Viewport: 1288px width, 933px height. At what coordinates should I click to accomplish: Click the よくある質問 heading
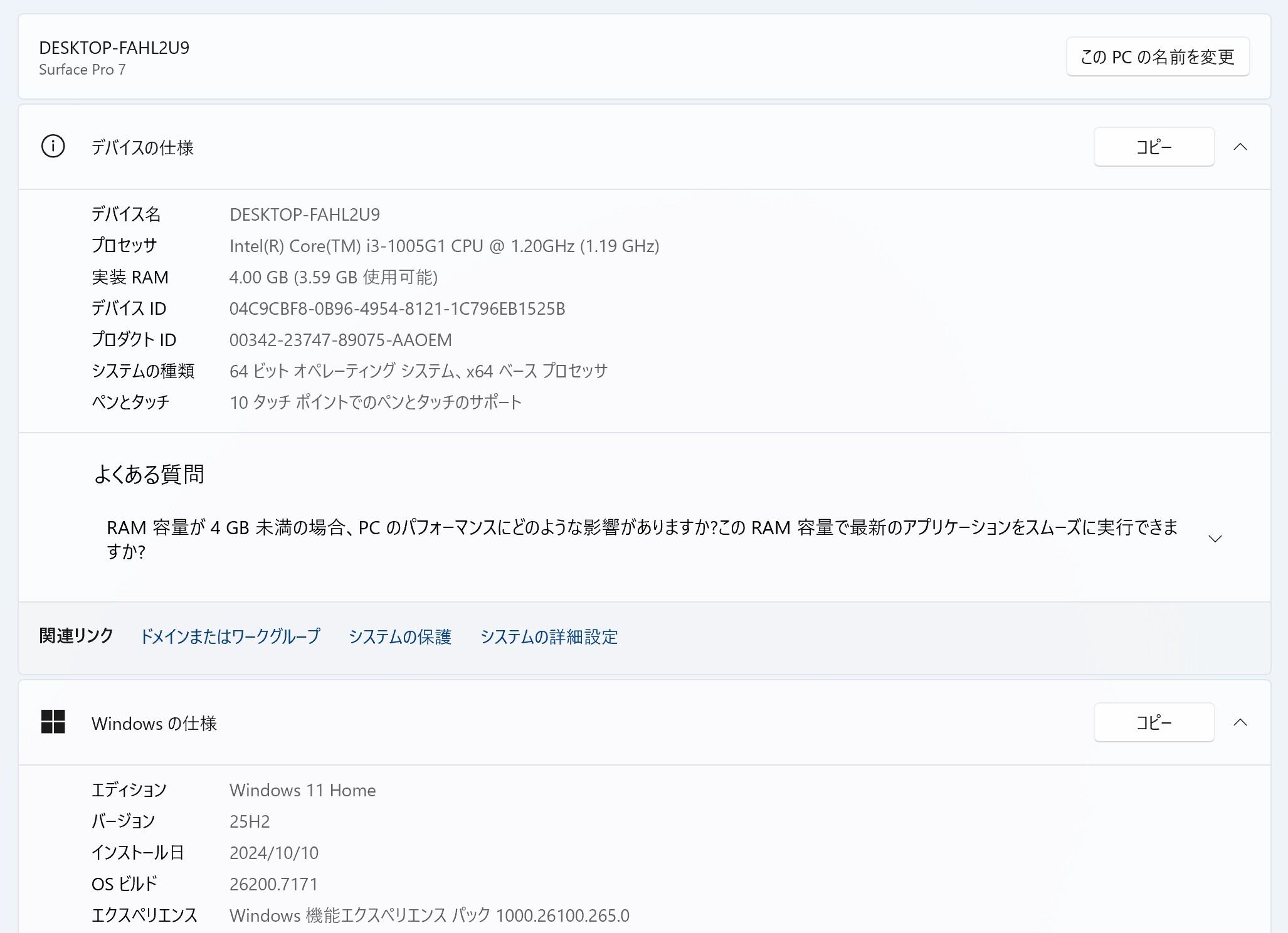149,474
